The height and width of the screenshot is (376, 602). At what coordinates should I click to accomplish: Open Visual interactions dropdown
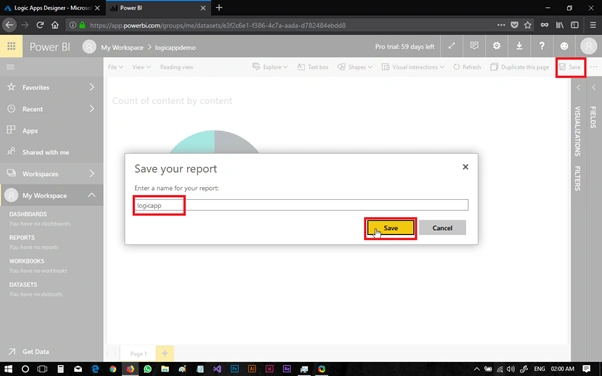(413, 67)
